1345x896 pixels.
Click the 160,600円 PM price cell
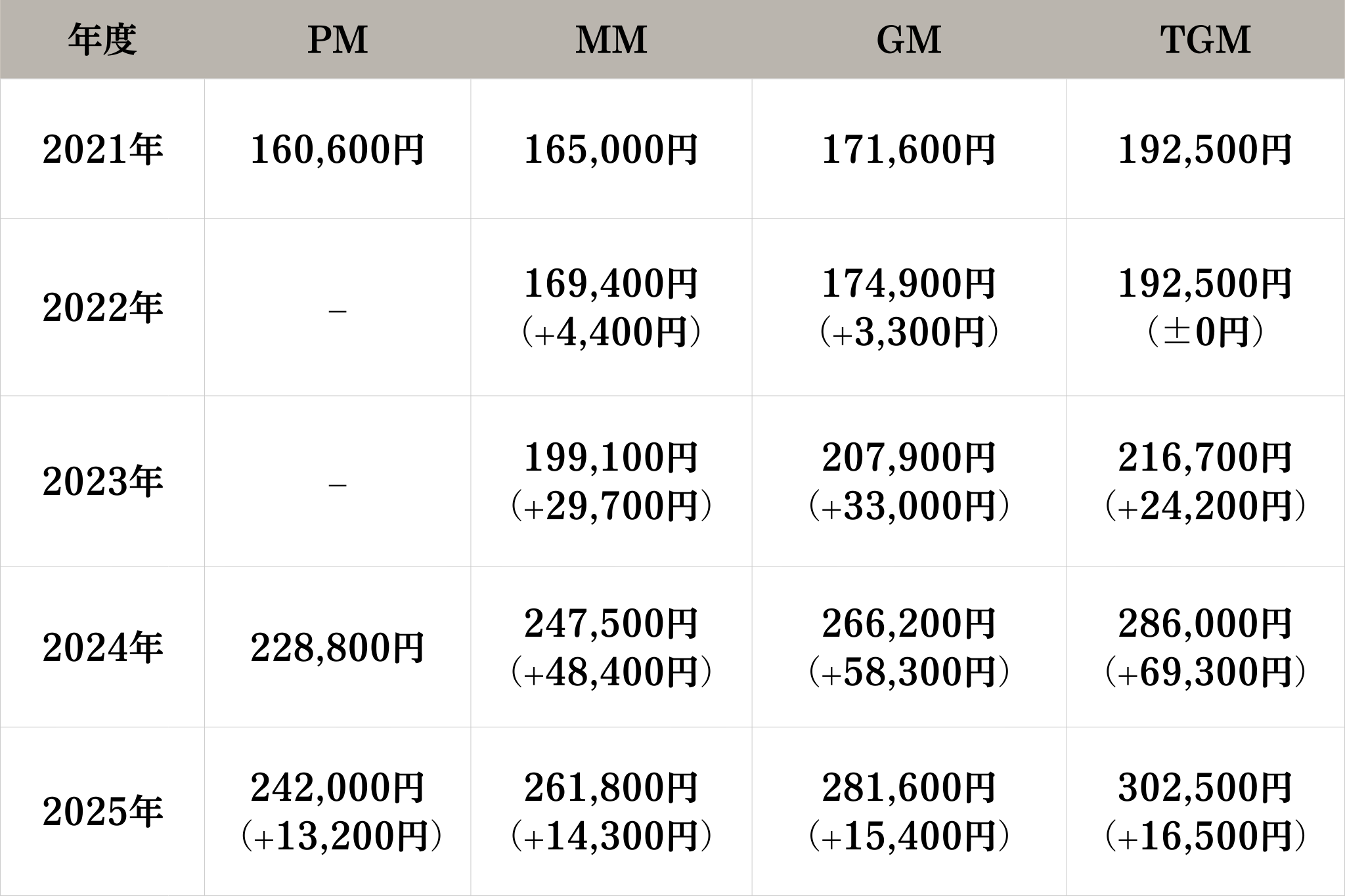pyautogui.click(x=337, y=150)
